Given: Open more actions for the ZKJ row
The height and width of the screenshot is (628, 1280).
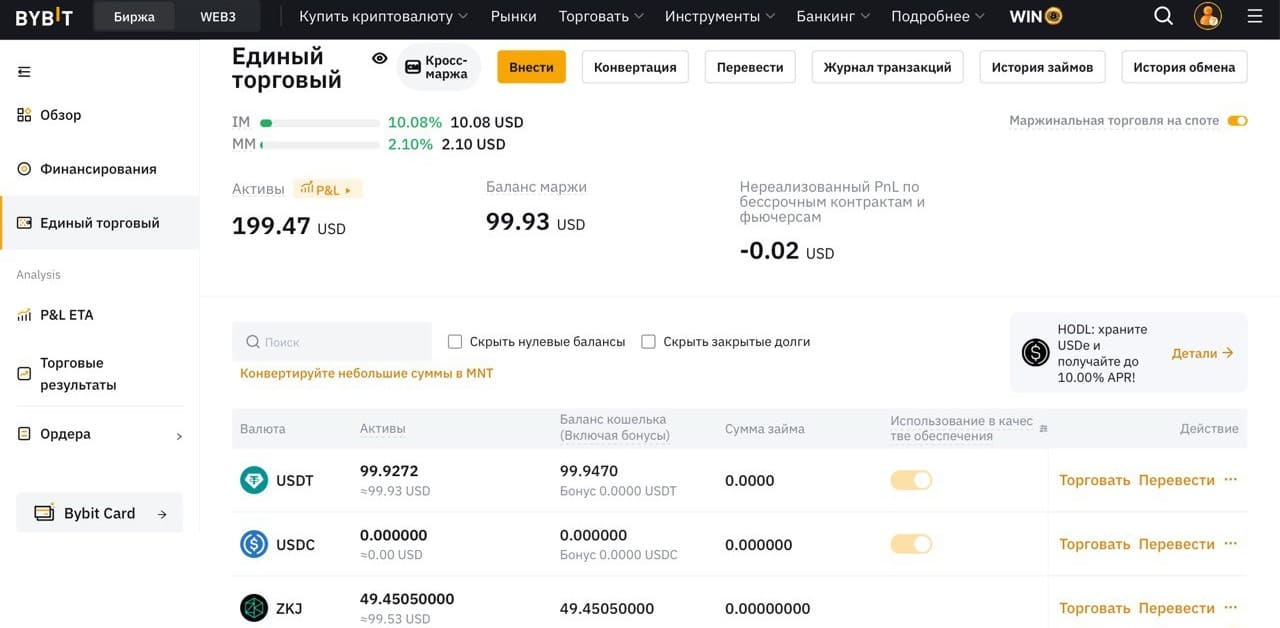Looking at the screenshot, I should click(x=1231, y=608).
